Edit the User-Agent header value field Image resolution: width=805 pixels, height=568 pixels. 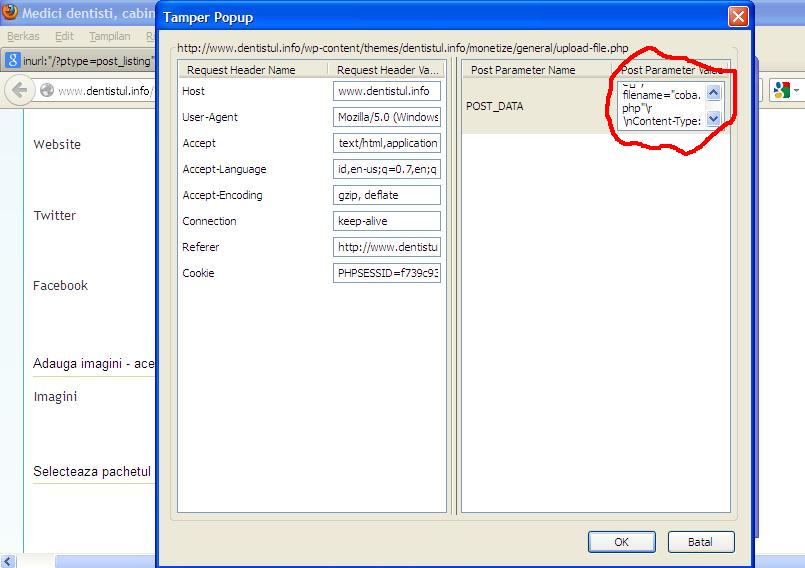[x=387, y=117]
